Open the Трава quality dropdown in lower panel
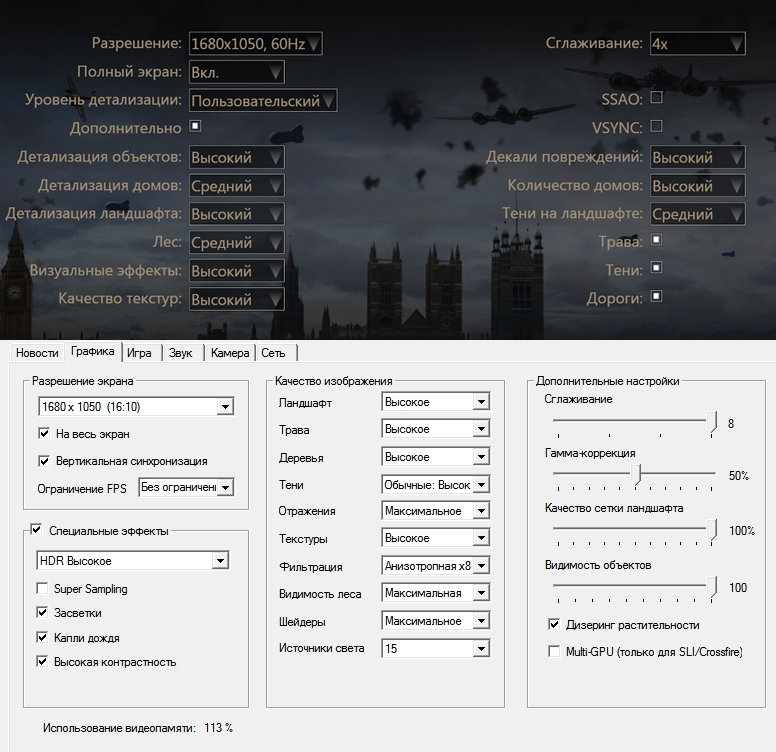The height and width of the screenshot is (752, 776). coord(436,429)
